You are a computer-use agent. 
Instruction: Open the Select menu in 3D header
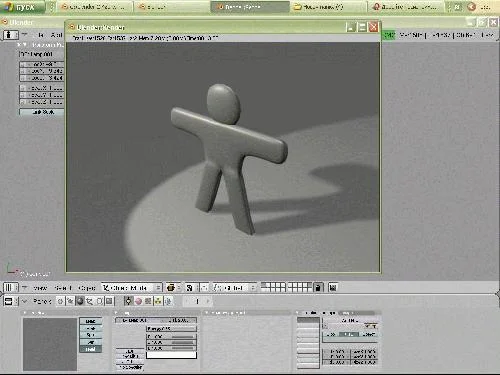pos(63,288)
